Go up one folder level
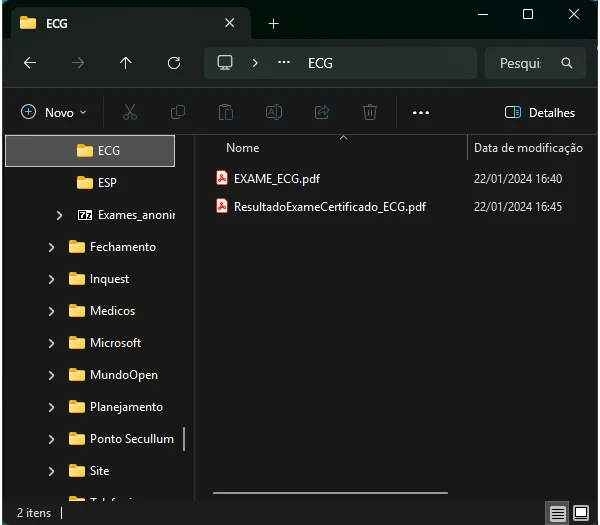This screenshot has height=525, width=600. tap(126, 63)
